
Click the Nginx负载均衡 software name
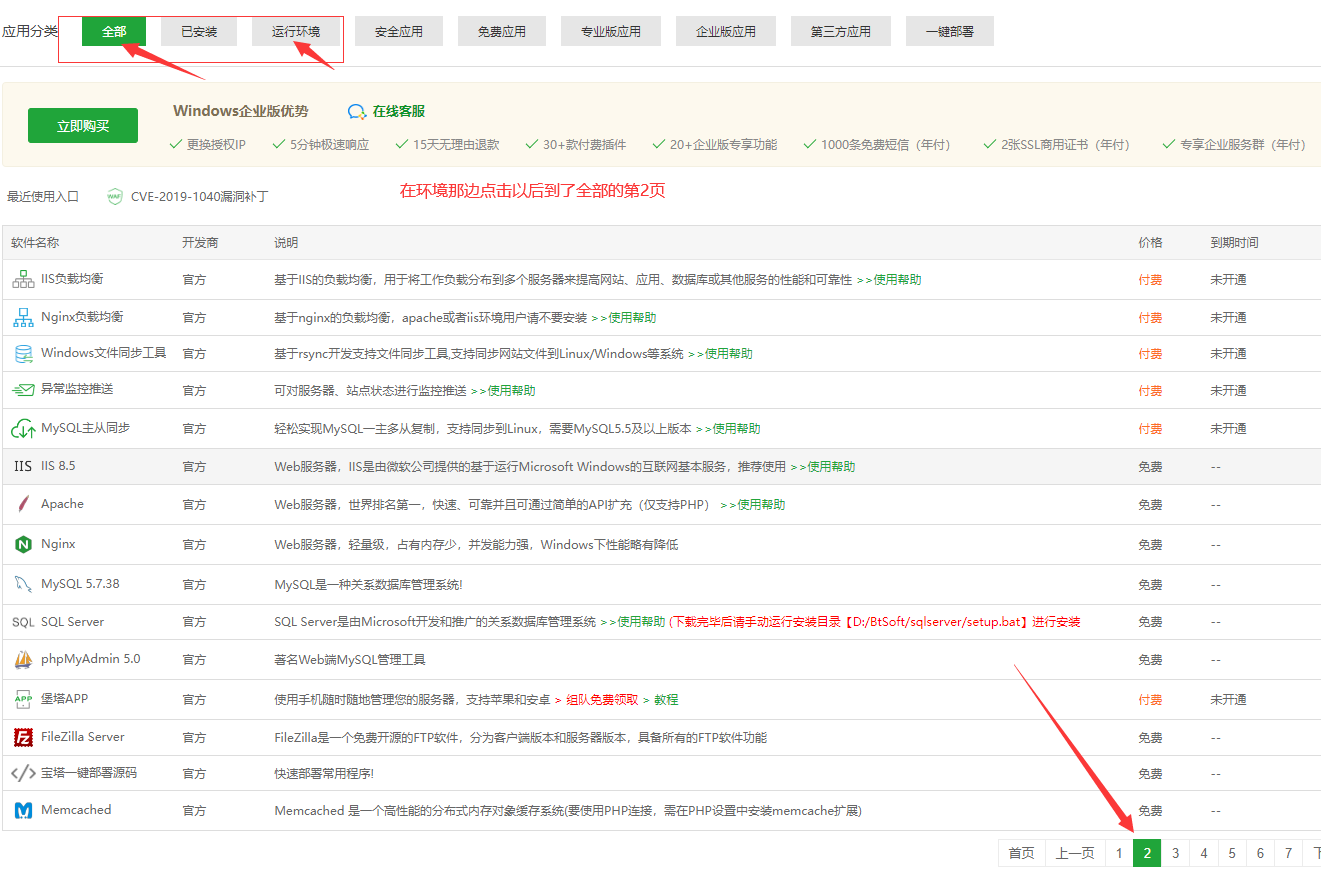(x=82, y=317)
